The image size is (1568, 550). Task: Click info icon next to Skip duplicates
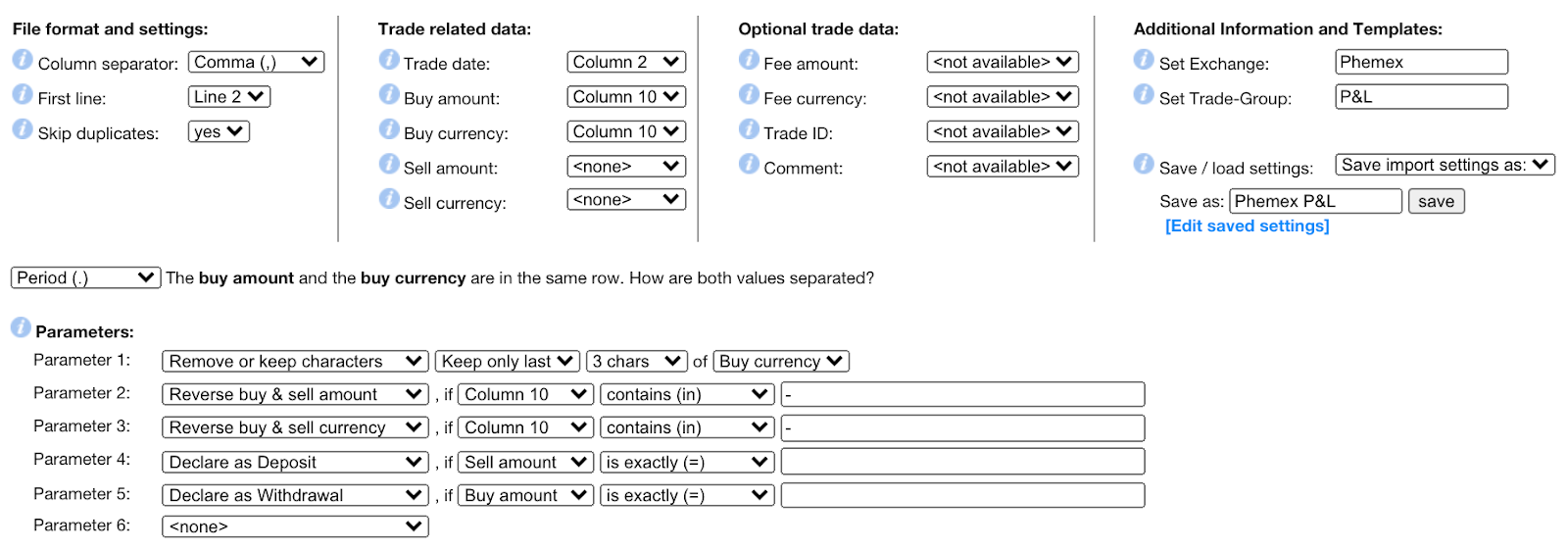[23, 129]
